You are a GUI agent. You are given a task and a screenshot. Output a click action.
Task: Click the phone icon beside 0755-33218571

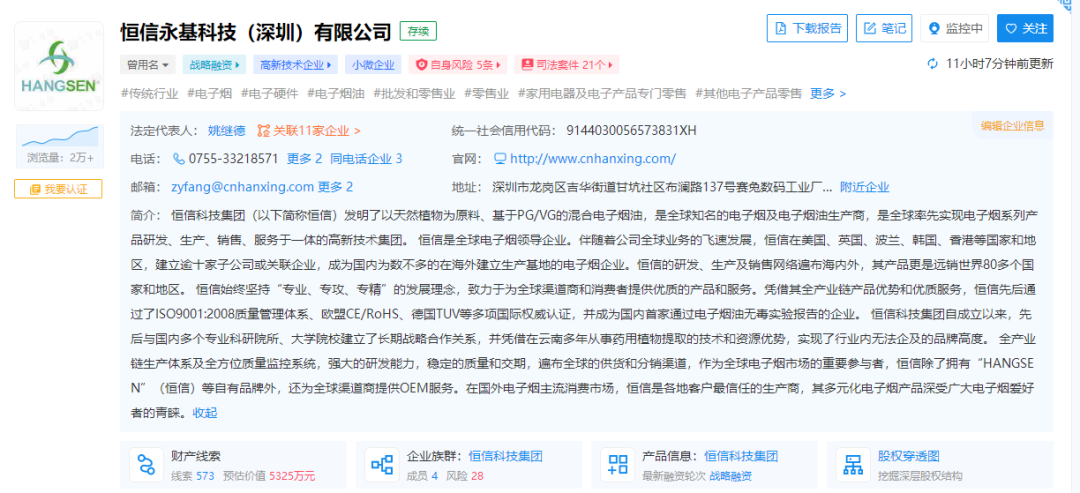click(x=179, y=158)
